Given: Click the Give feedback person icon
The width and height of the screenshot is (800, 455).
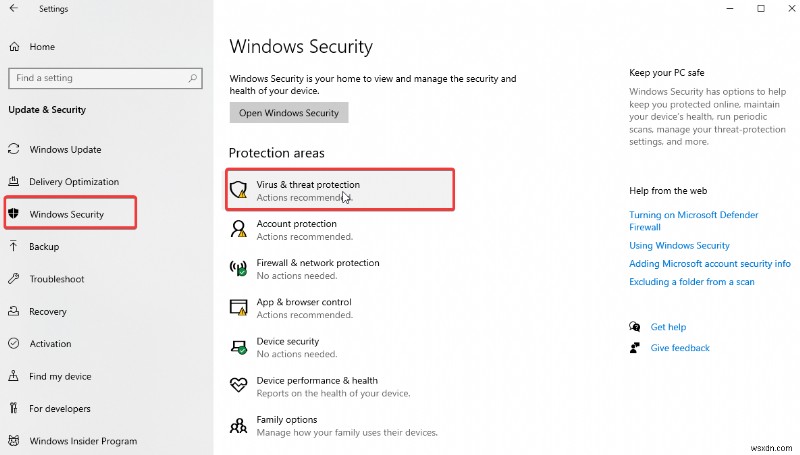Looking at the screenshot, I should (634, 348).
